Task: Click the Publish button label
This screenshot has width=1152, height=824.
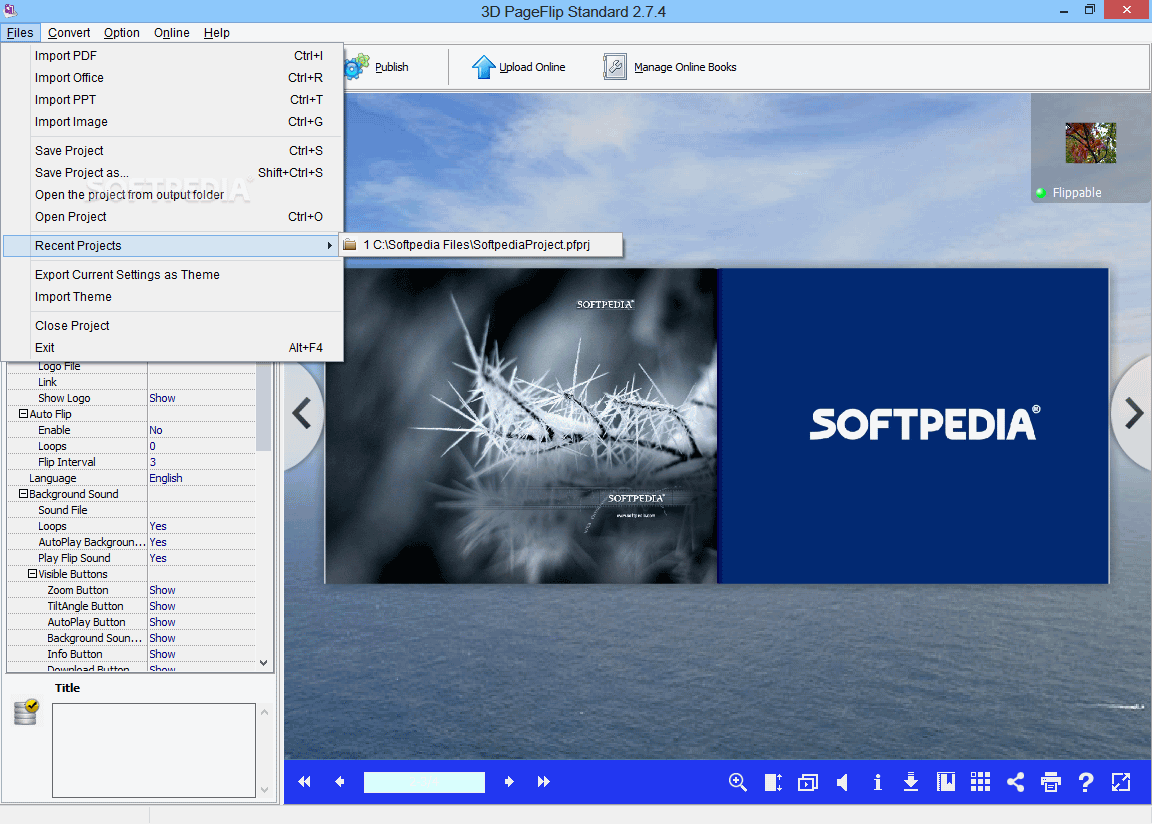Action: click(392, 67)
